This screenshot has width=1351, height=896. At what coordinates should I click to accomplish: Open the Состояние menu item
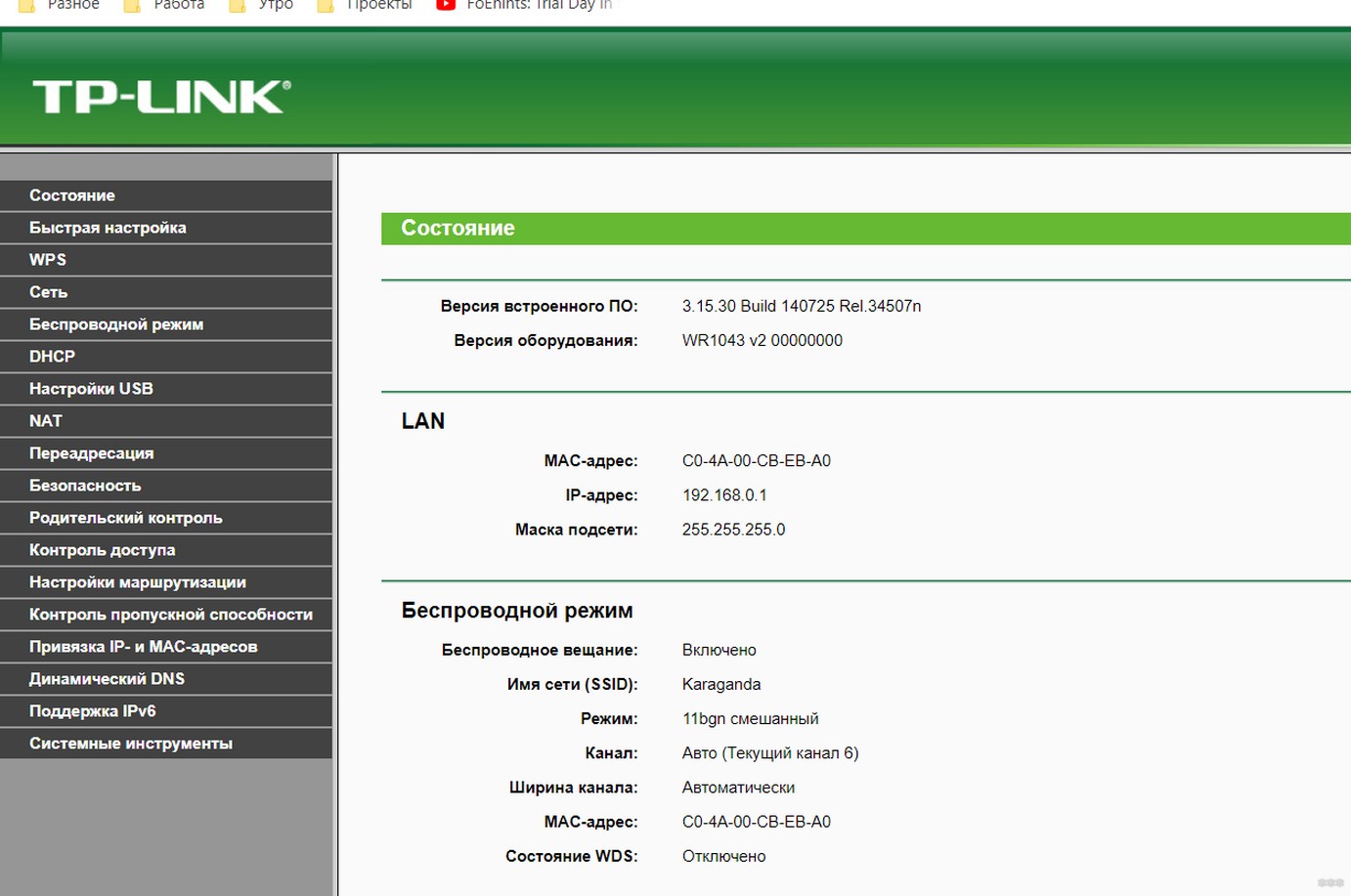point(166,195)
